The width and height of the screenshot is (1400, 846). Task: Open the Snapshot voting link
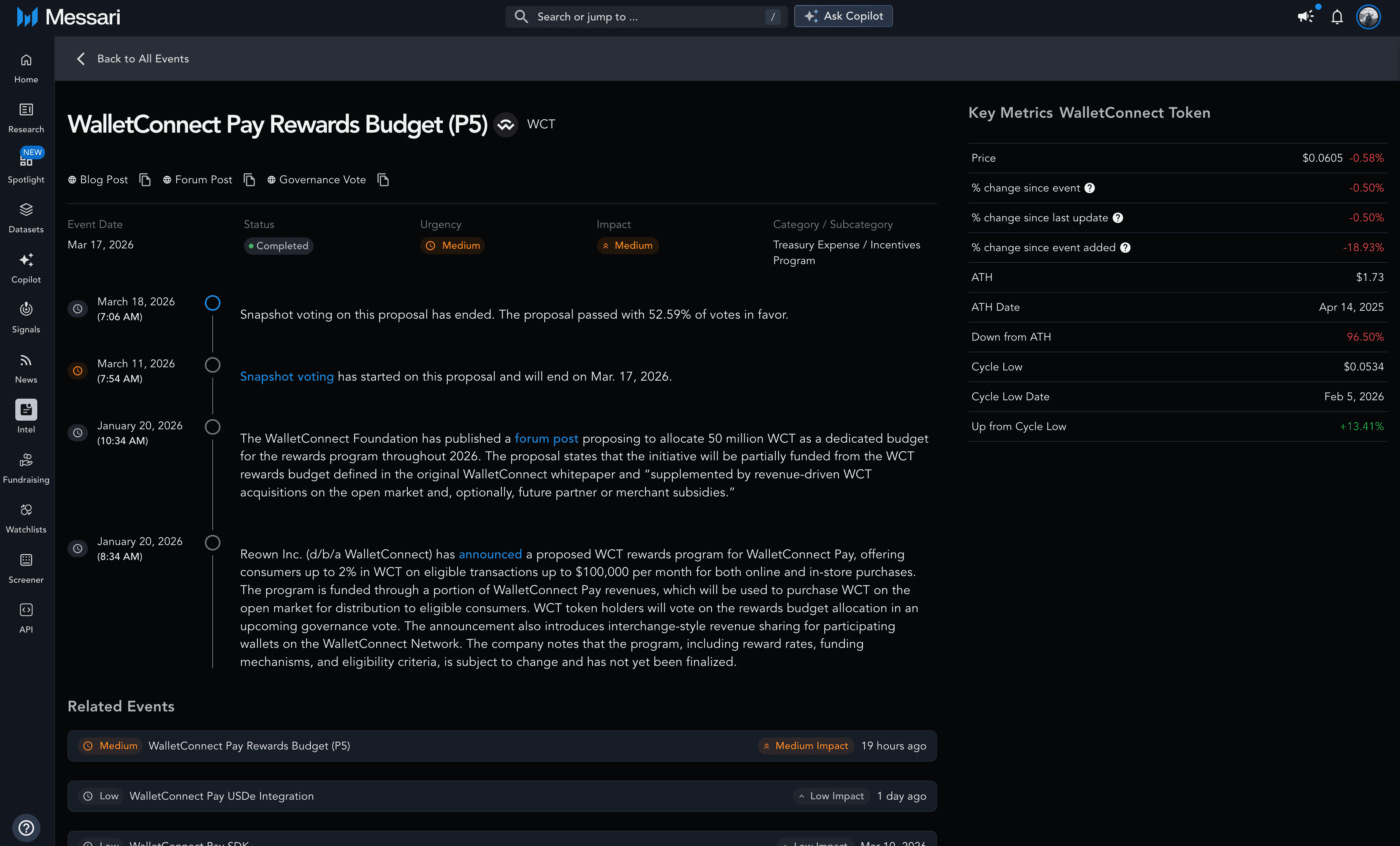click(286, 377)
